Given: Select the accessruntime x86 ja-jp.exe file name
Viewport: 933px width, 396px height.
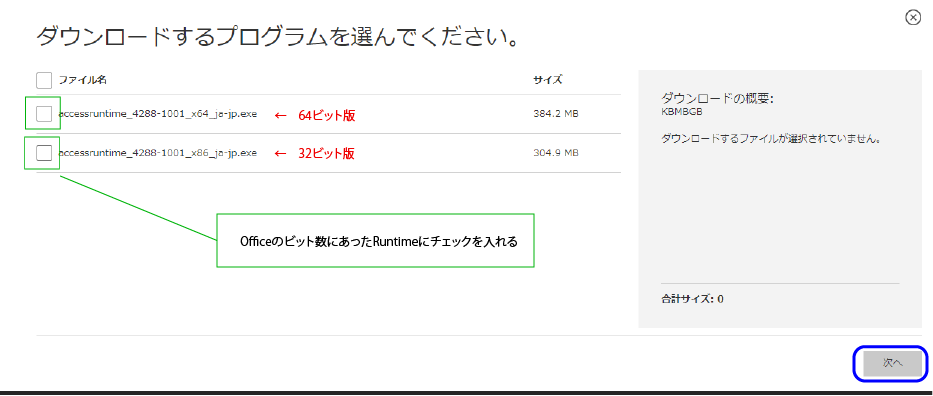Looking at the screenshot, I should click(x=158, y=153).
